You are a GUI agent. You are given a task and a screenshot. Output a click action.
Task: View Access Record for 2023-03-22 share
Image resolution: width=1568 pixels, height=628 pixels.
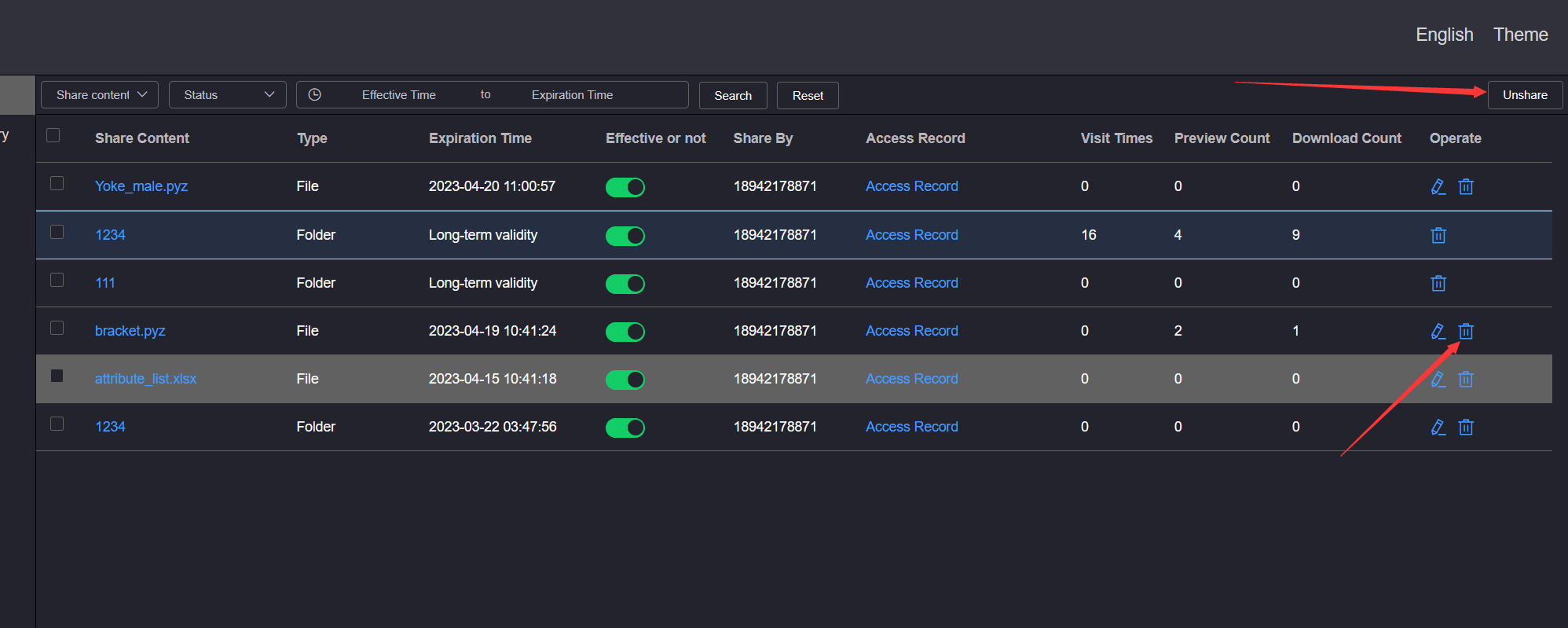[912, 427]
